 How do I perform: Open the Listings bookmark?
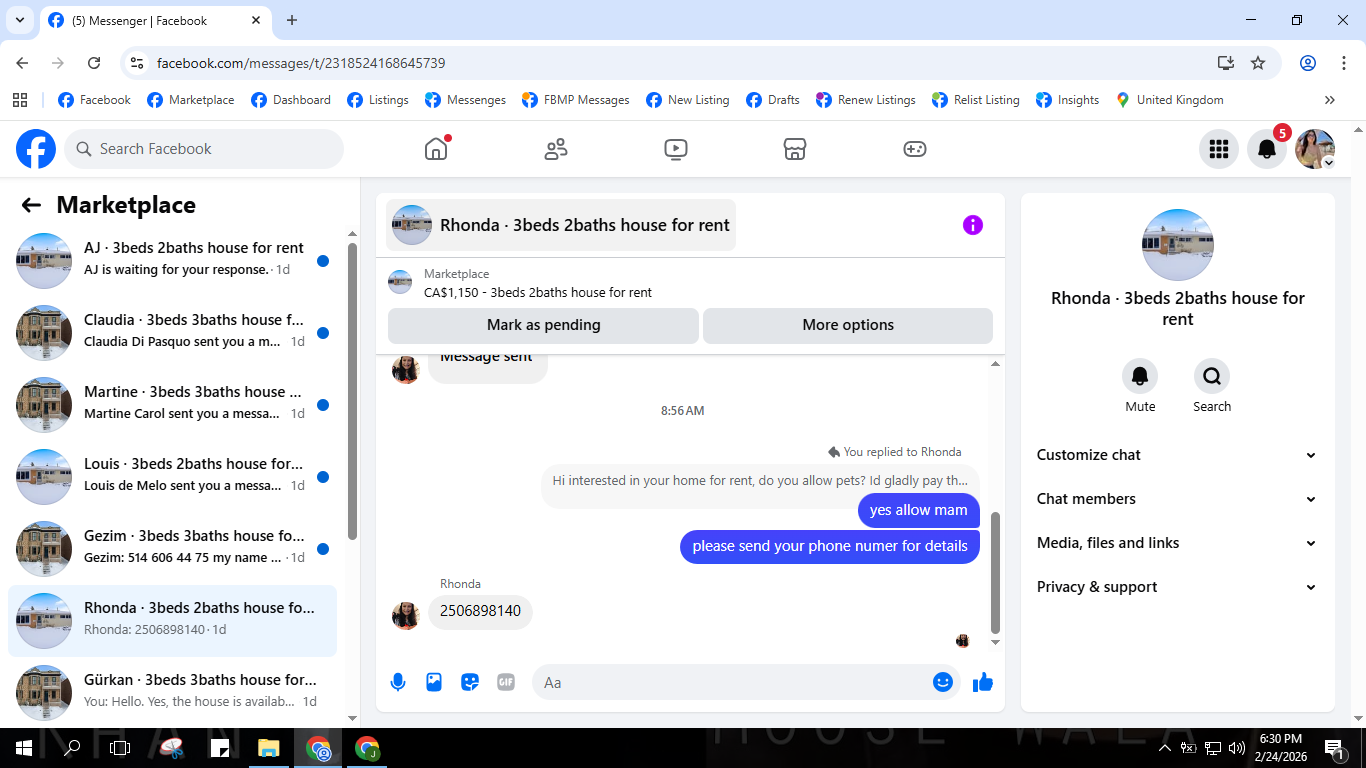(x=378, y=100)
